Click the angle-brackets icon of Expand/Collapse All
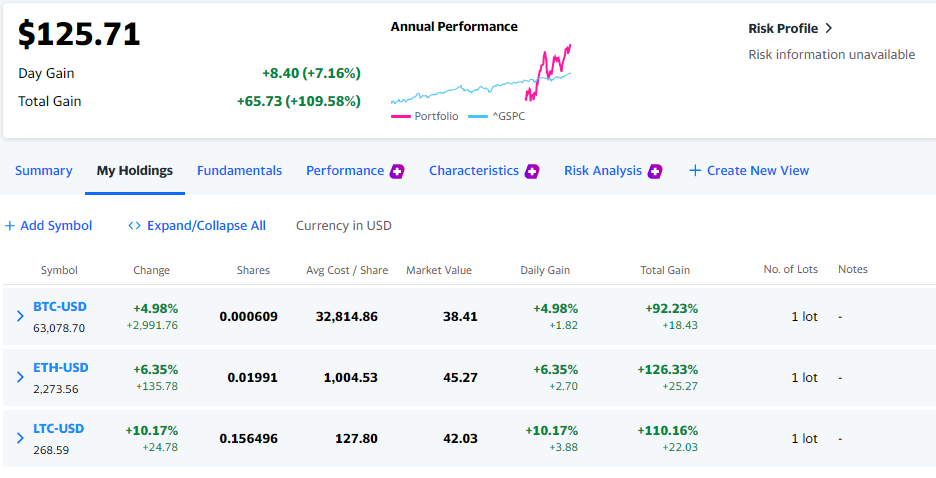The width and height of the screenshot is (936, 478). click(134, 226)
